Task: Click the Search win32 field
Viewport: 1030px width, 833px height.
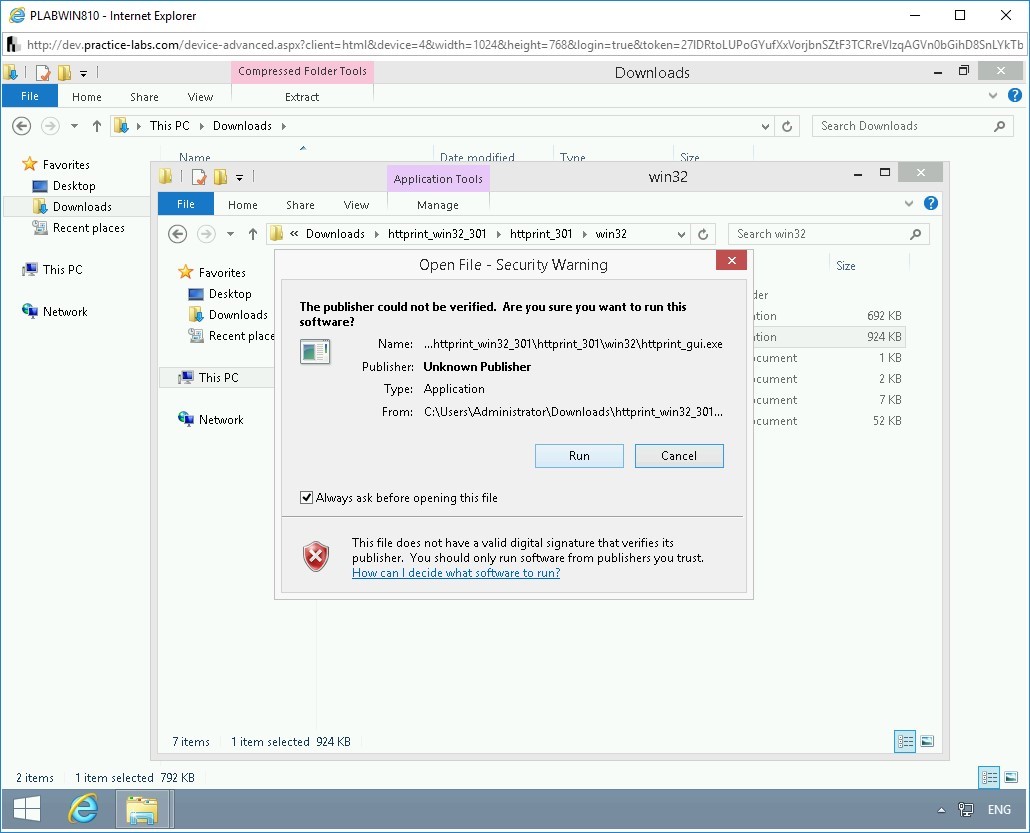Action: (x=820, y=234)
